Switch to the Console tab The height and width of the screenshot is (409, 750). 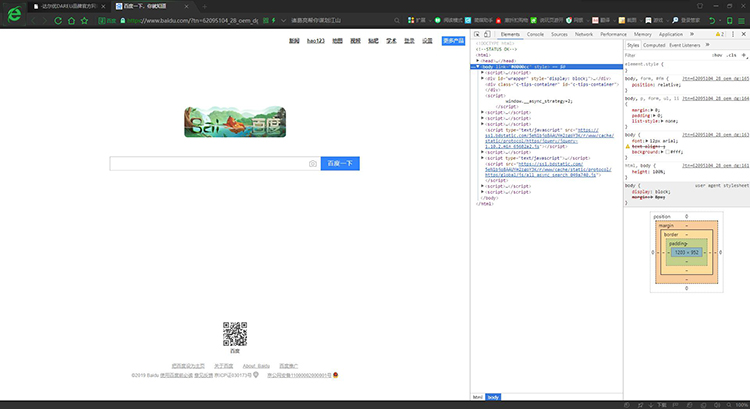(535, 34)
